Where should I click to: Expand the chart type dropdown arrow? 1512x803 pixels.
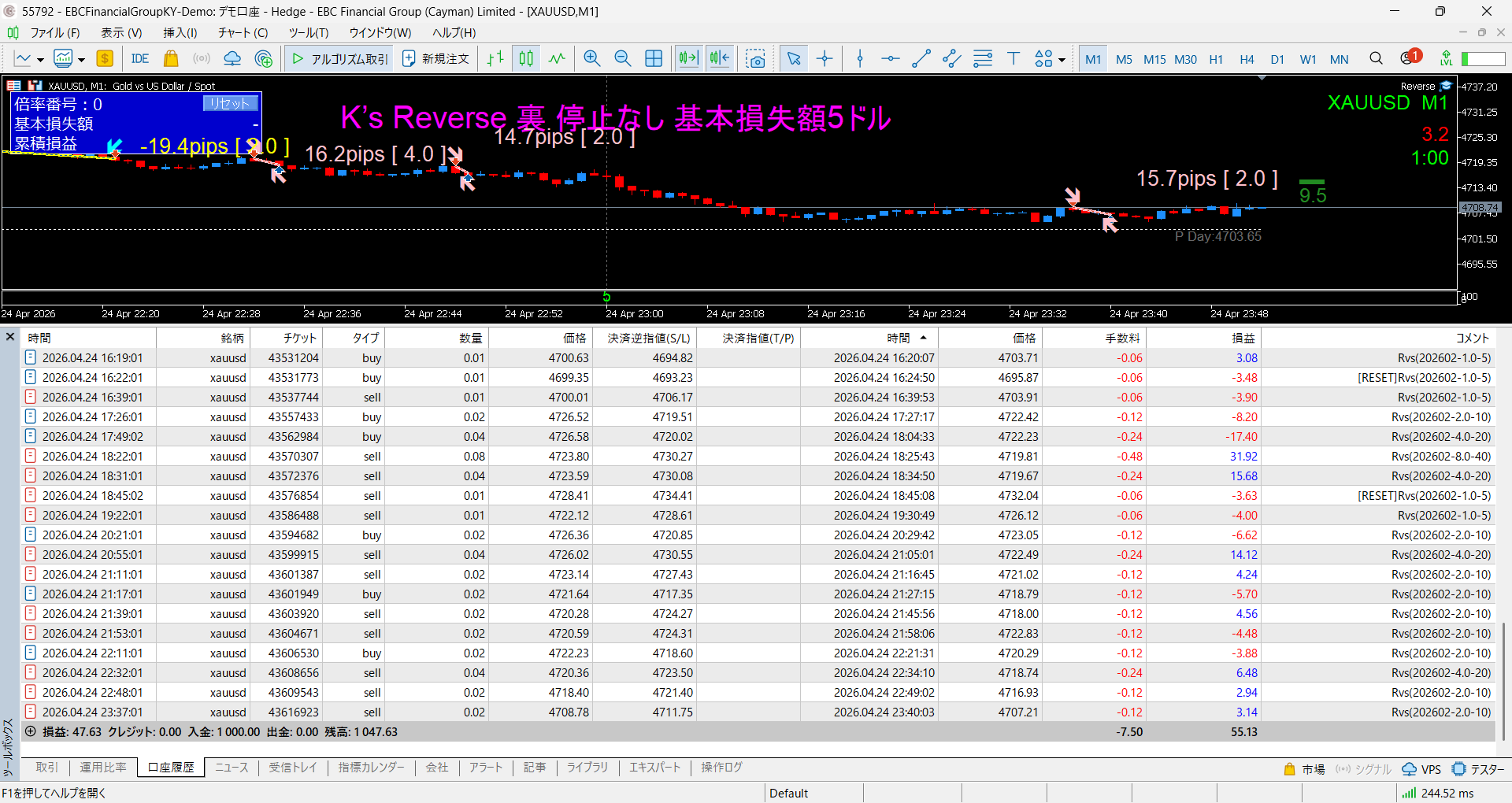(x=40, y=60)
